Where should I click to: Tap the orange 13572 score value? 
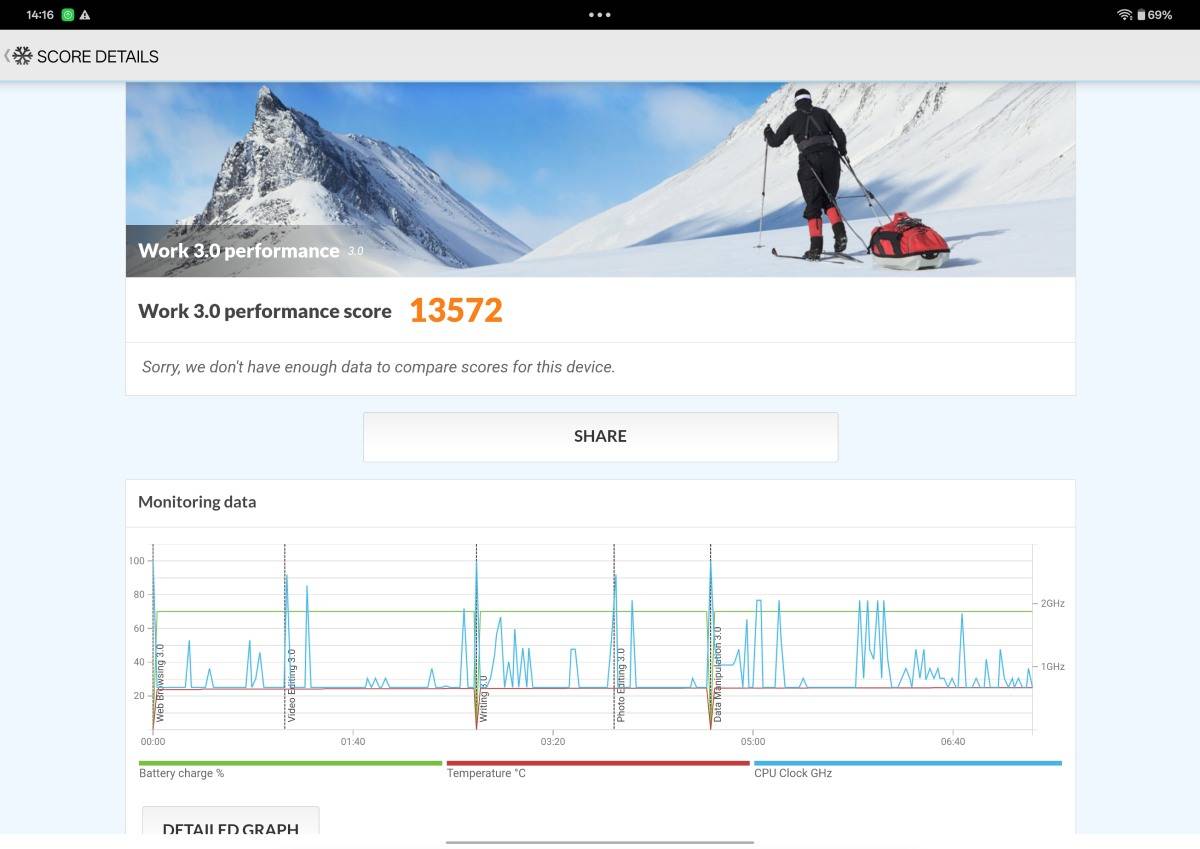pos(455,311)
